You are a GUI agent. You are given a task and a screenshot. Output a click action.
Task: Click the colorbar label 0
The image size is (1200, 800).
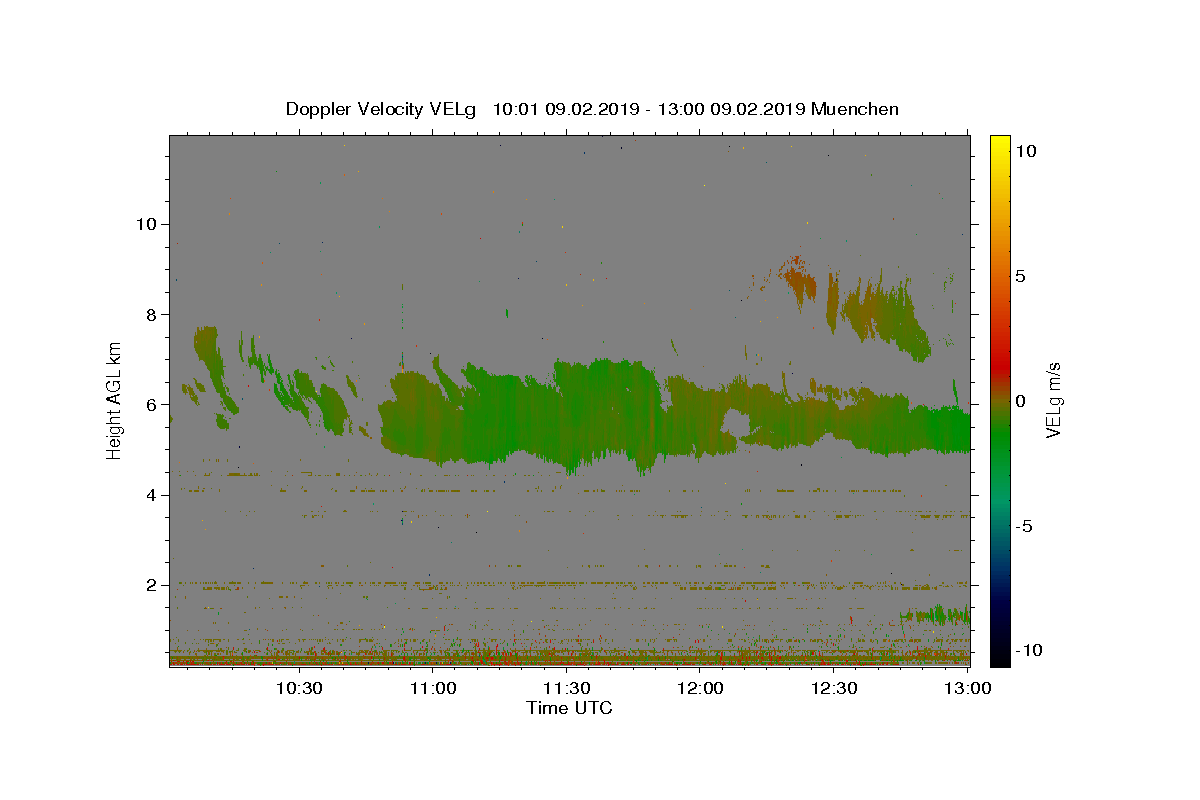coord(1021,401)
